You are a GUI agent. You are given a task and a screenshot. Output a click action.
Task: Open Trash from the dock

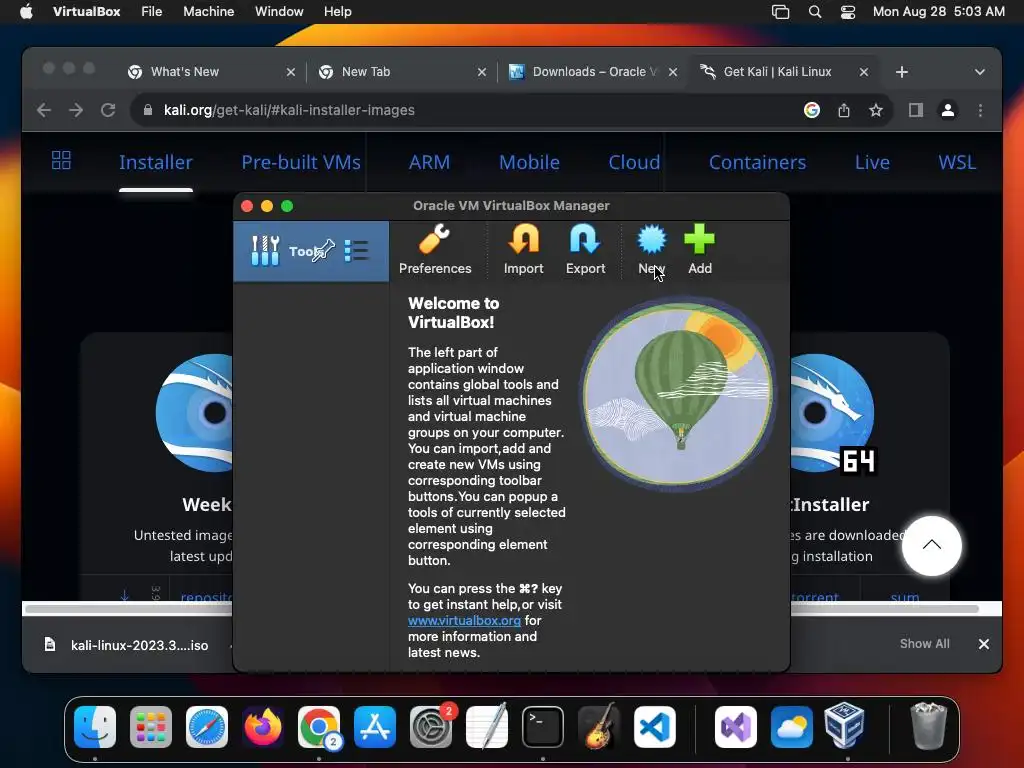pyautogui.click(x=928, y=726)
